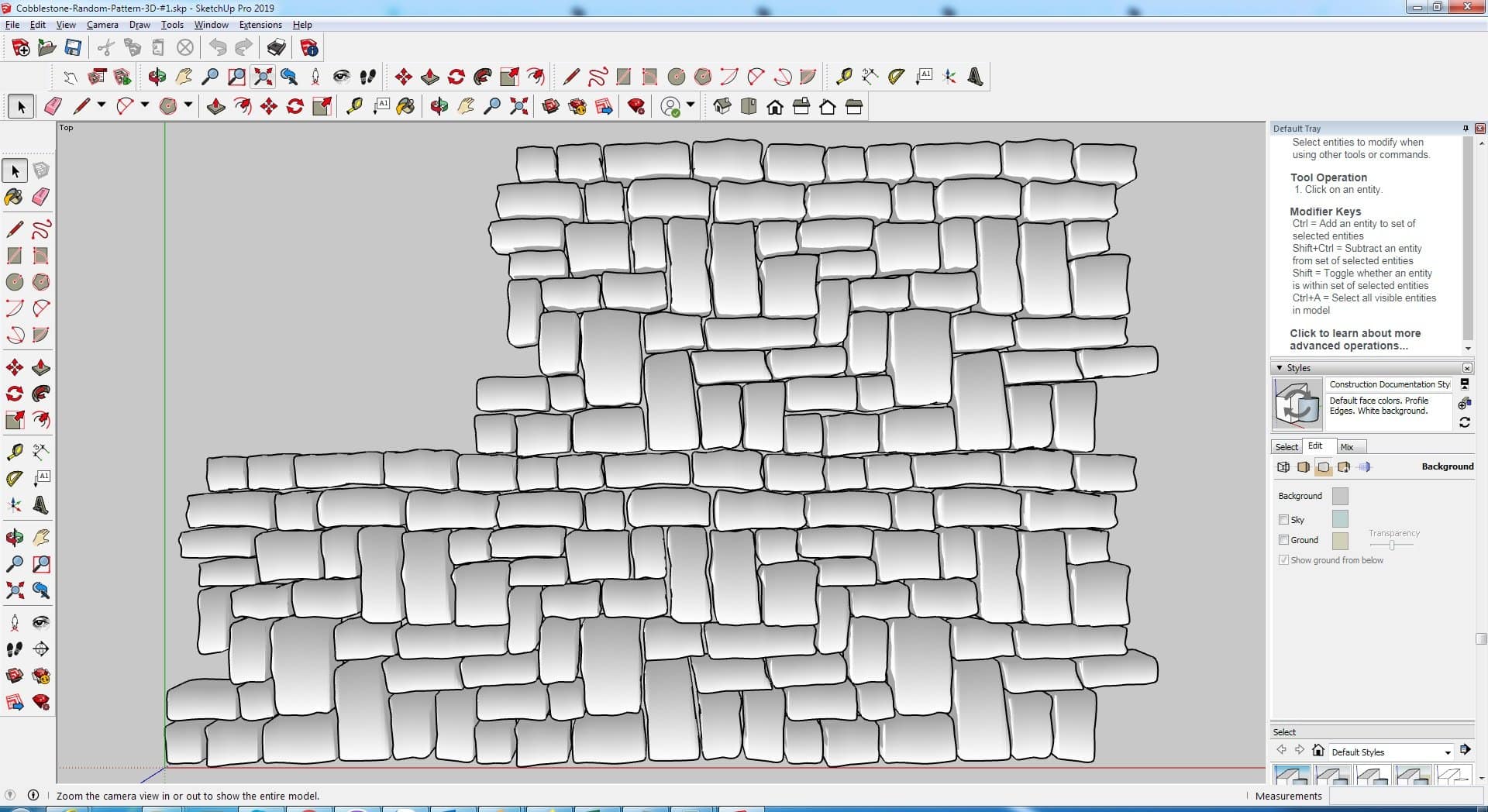The height and width of the screenshot is (812, 1488).
Task: Click the Save file icon
Action: 73,48
